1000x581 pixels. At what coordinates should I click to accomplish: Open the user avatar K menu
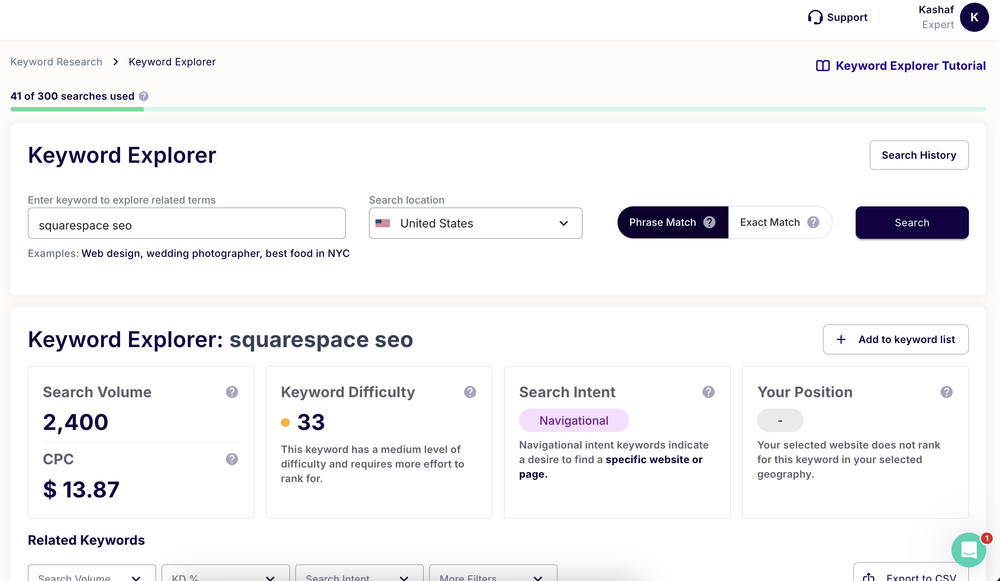pos(974,17)
